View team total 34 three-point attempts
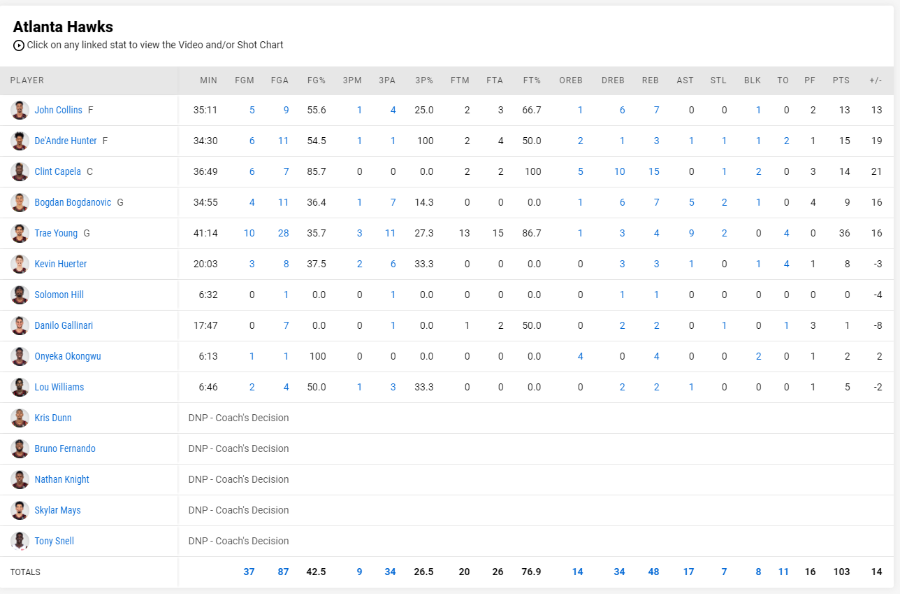The width and height of the screenshot is (900, 594). (390, 572)
